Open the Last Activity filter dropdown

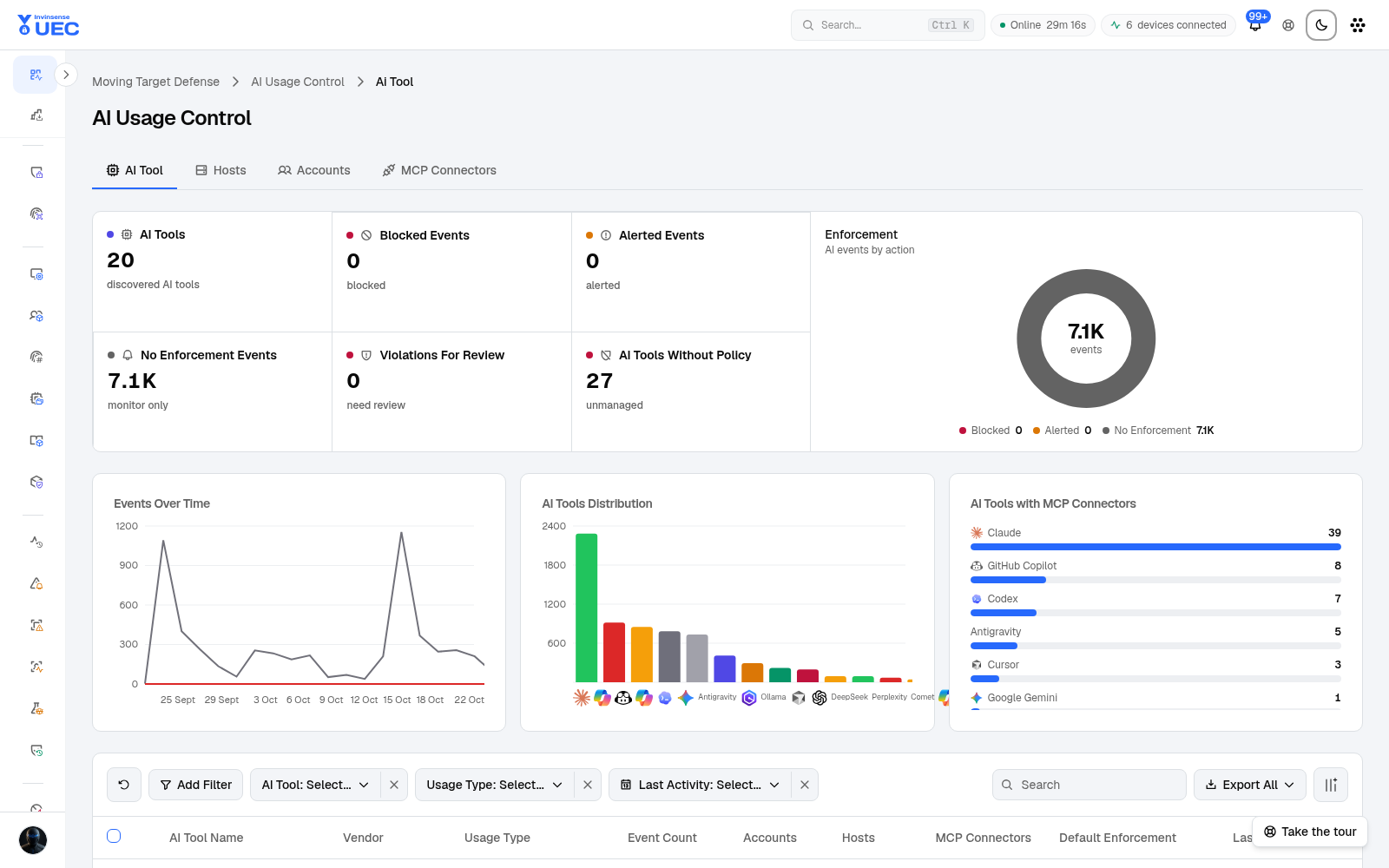pos(700,785)
